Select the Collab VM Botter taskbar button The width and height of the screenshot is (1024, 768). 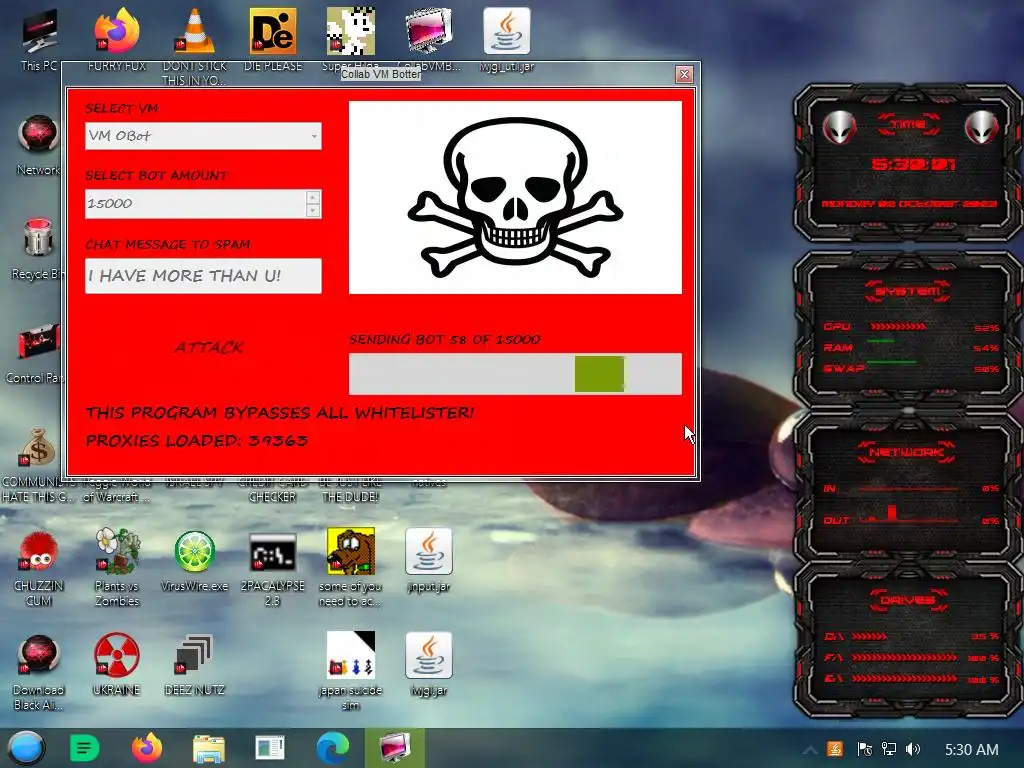[395, 748]
